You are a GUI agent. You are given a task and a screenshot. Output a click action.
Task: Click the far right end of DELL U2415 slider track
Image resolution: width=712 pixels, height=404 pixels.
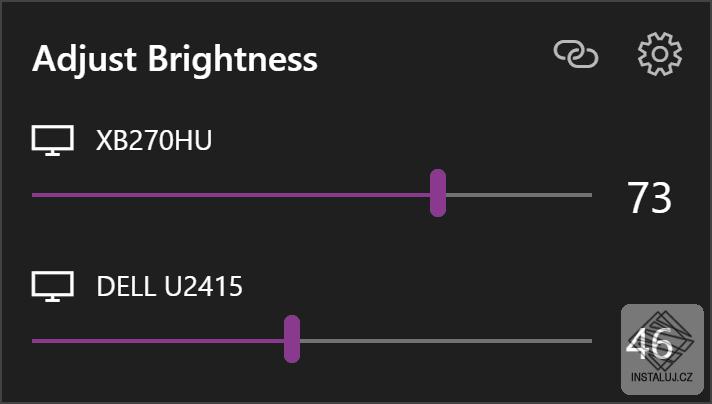click(588, 341)
